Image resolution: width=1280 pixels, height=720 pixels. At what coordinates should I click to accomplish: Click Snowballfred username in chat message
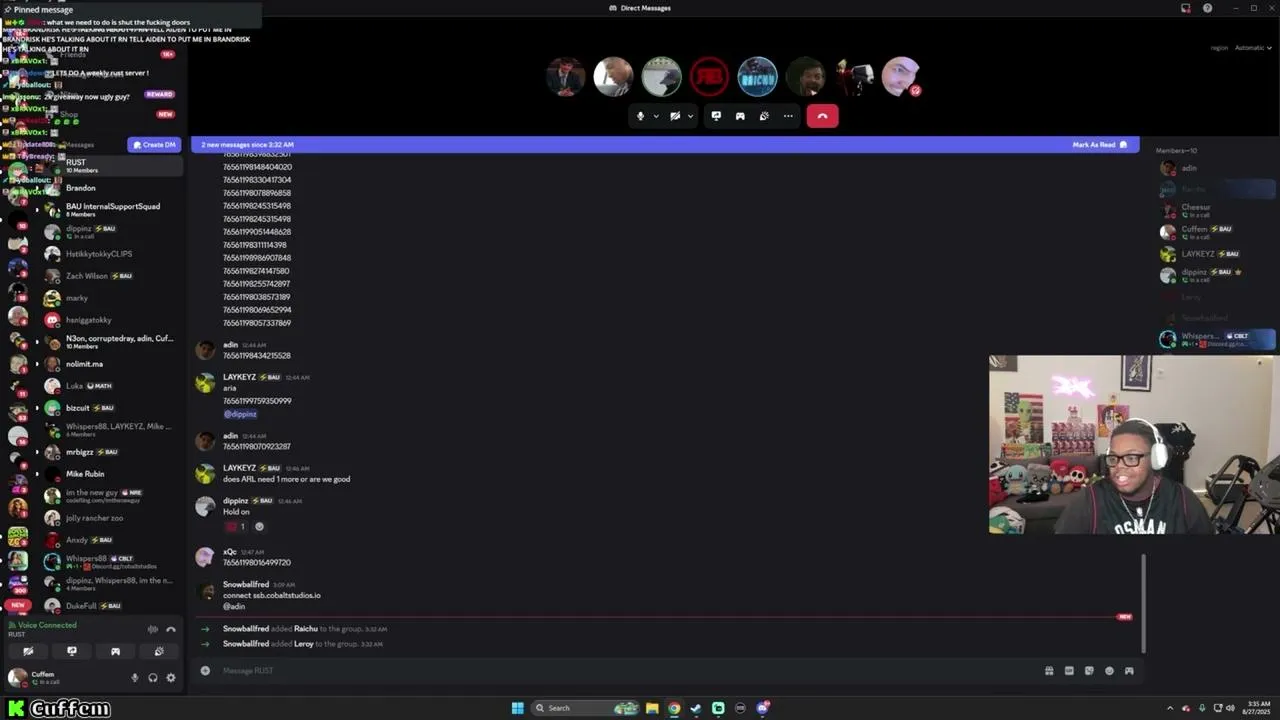(246, 584)
